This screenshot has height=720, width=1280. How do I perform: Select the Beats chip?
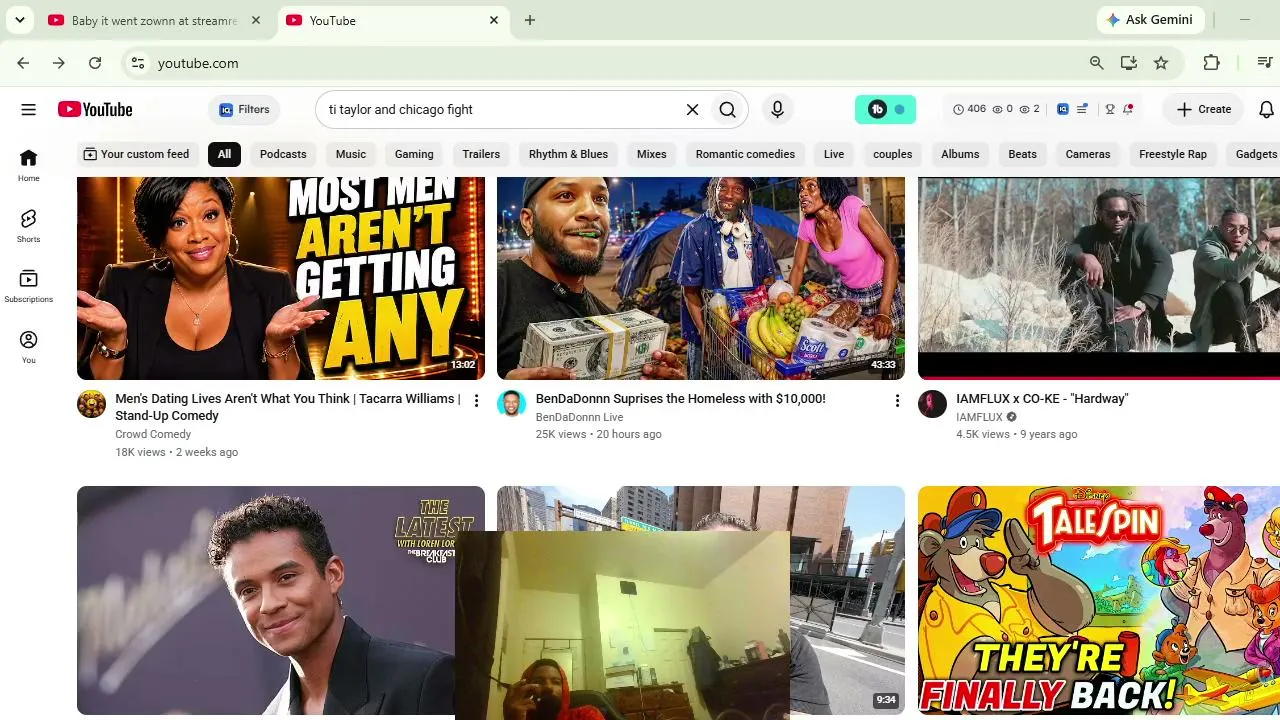1022,154
